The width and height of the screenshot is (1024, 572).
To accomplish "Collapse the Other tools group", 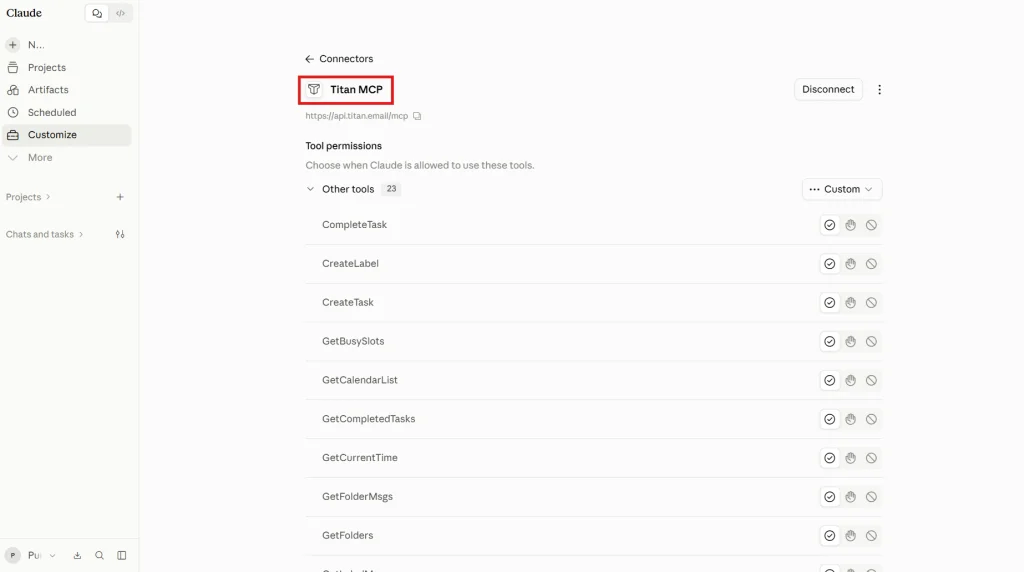I will coord(310,189).
